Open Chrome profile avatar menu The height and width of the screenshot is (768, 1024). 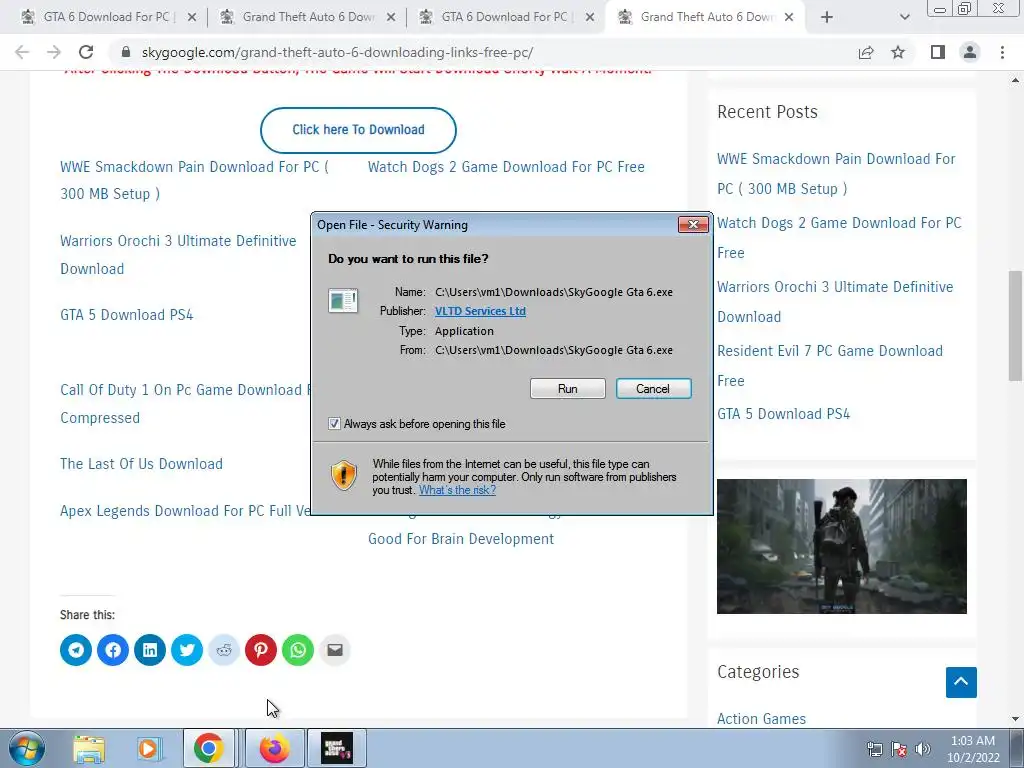[970, 52]
